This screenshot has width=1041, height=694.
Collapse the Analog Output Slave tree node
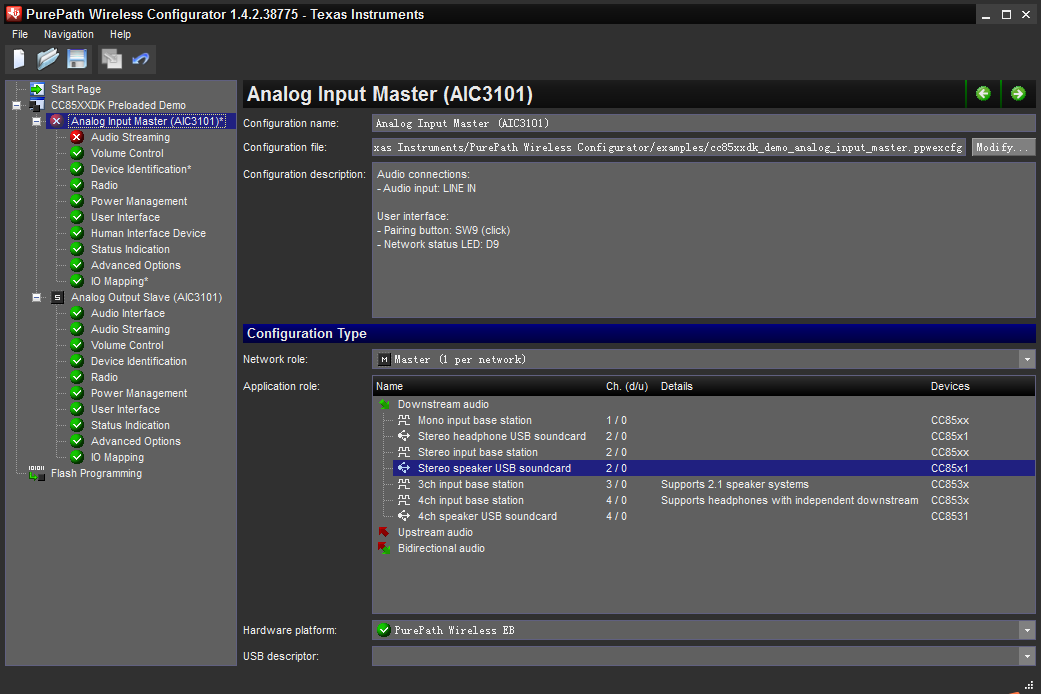(37, 298)
